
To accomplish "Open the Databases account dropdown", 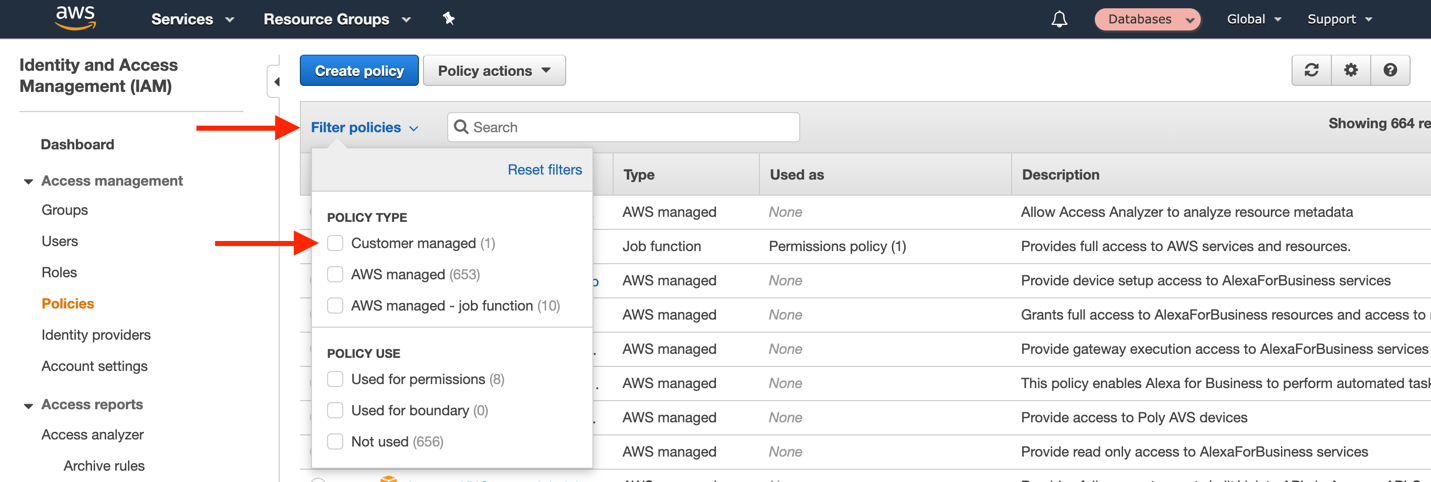I will coord(1148,19).
